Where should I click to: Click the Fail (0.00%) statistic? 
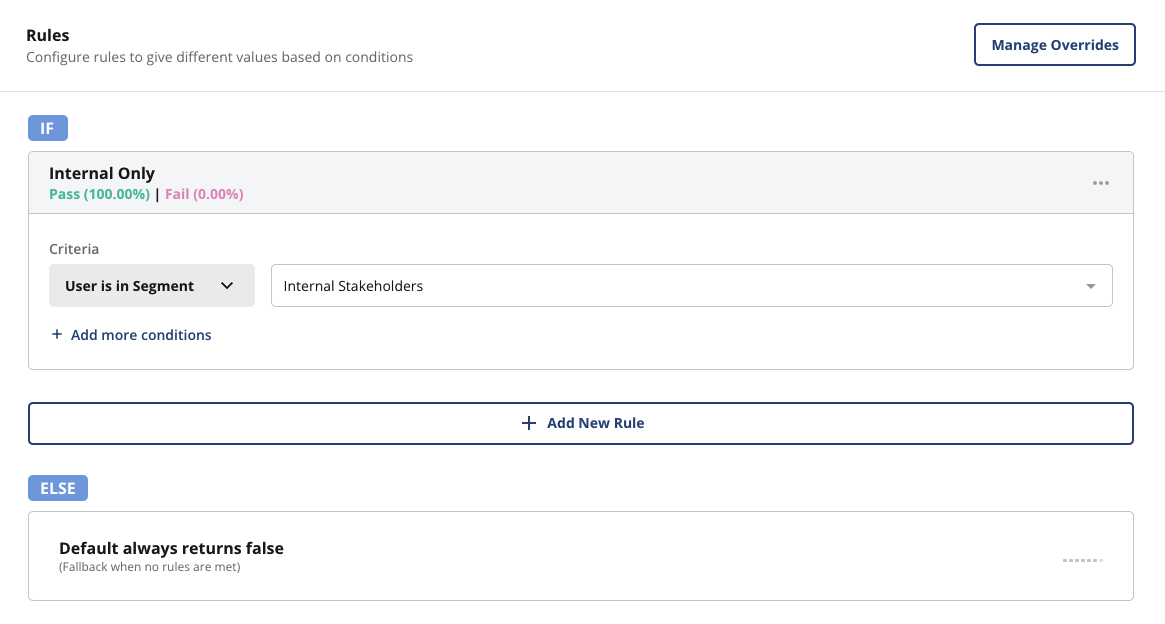(x=204, y=194)
